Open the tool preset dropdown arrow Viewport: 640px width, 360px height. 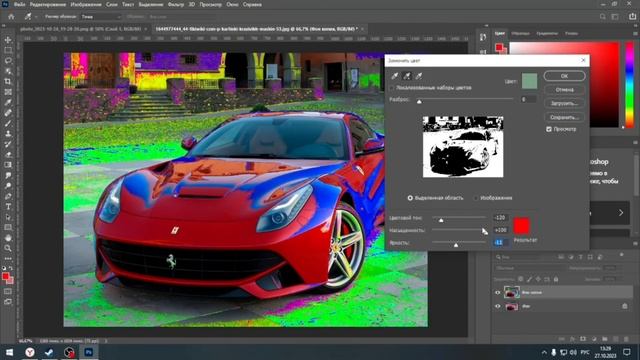pyautogui.click(x=36, y=17)
